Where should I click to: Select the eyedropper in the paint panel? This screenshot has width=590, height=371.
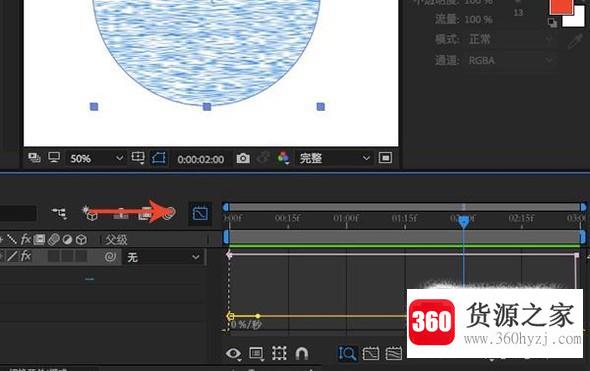pyautogui.click(x=575, y=41)
